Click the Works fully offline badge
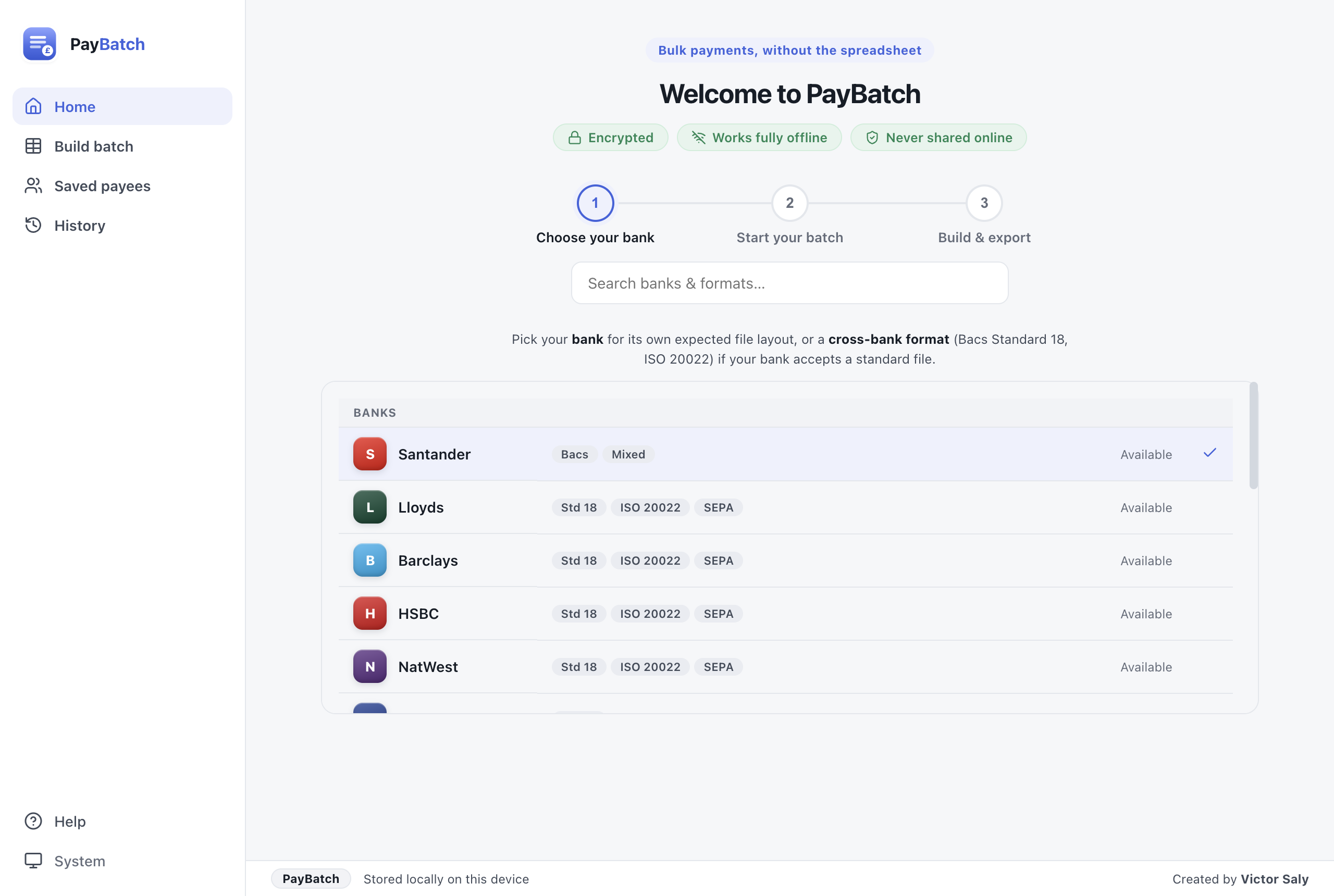Viewport: 1334px width, 896px height. [759, 138]
